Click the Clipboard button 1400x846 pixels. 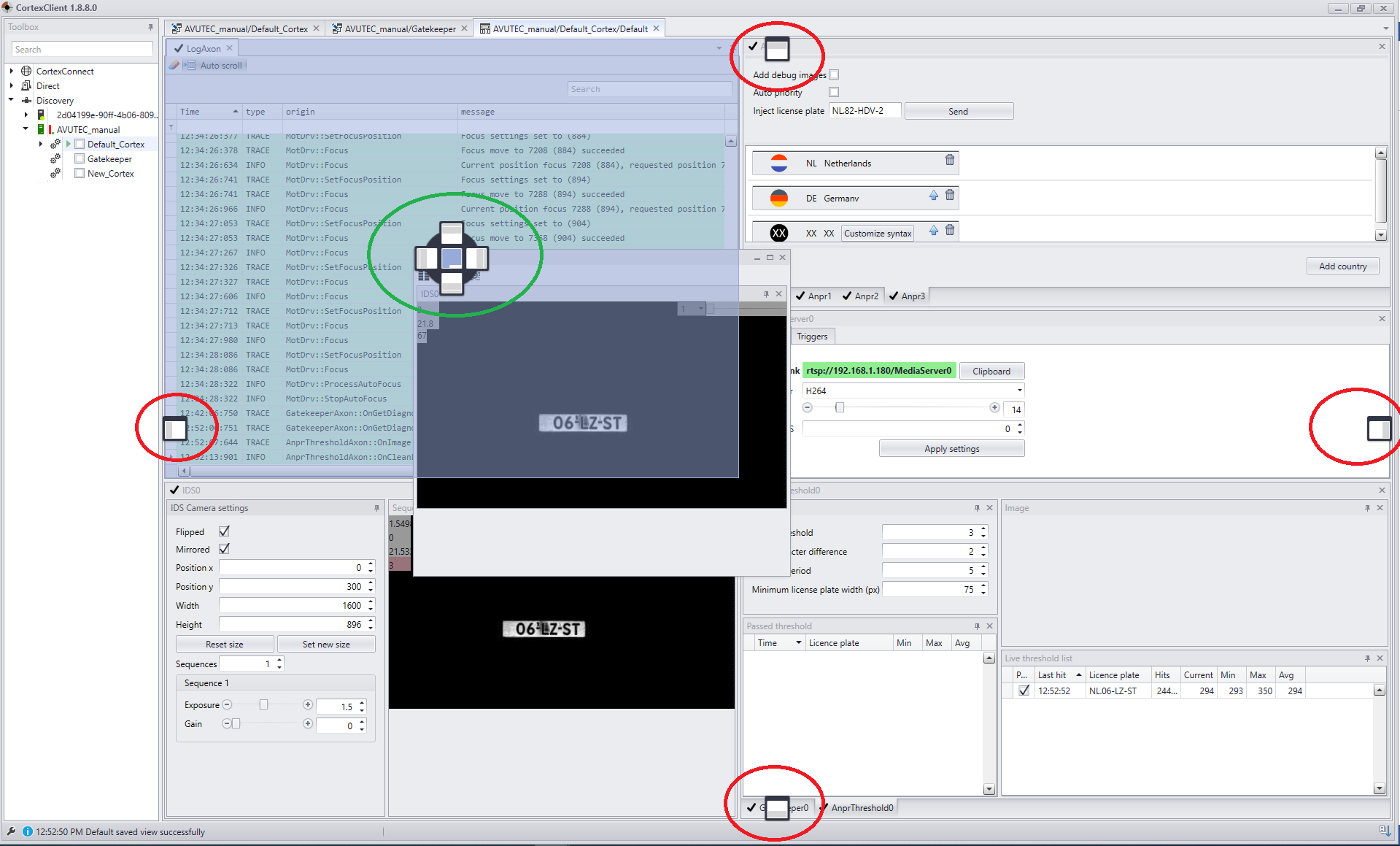(x=991, y=371)
